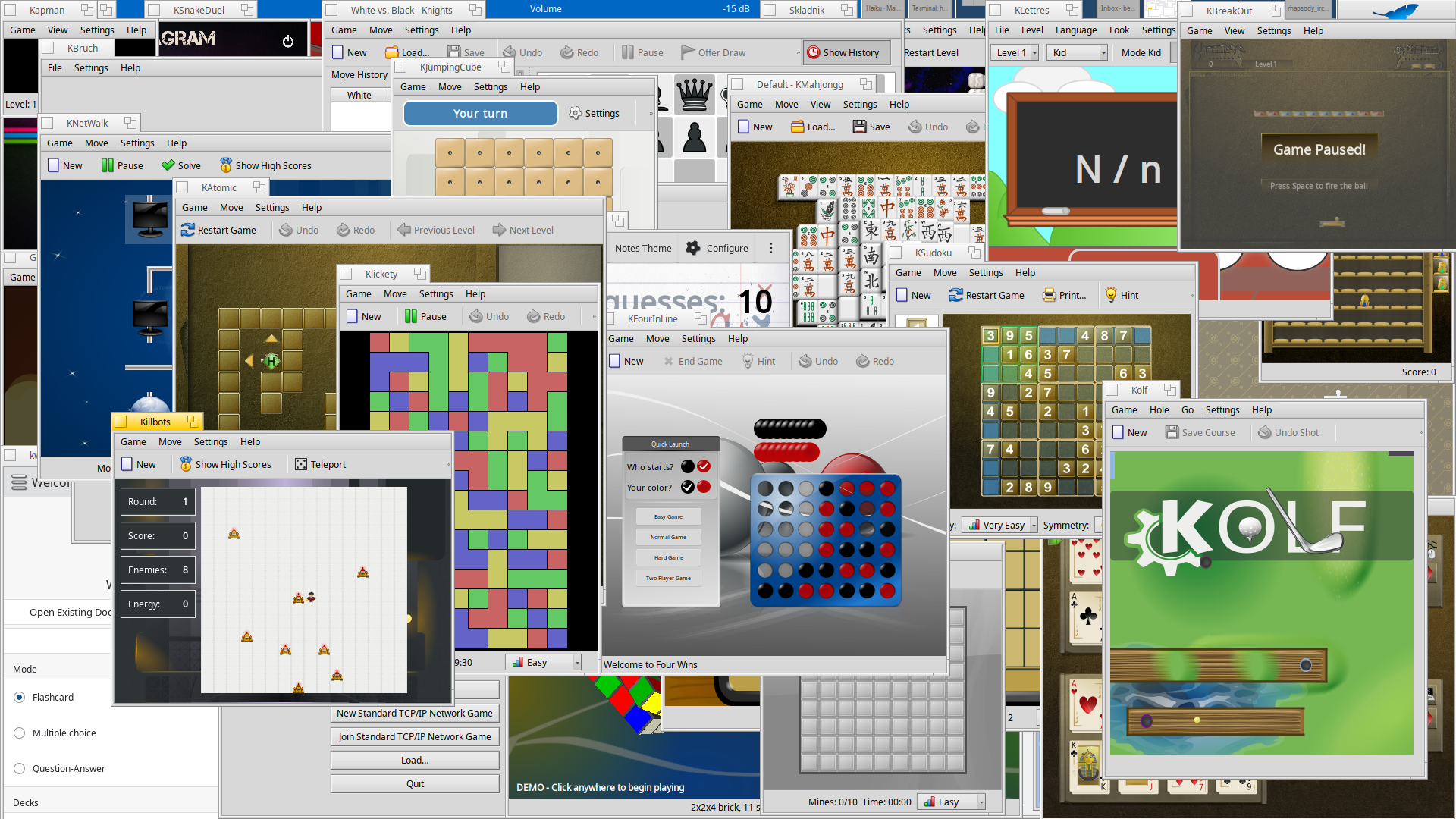Click Show History clock icon in Knights
This screenshot has height=819, width=1456.
[x=814, y=52]
